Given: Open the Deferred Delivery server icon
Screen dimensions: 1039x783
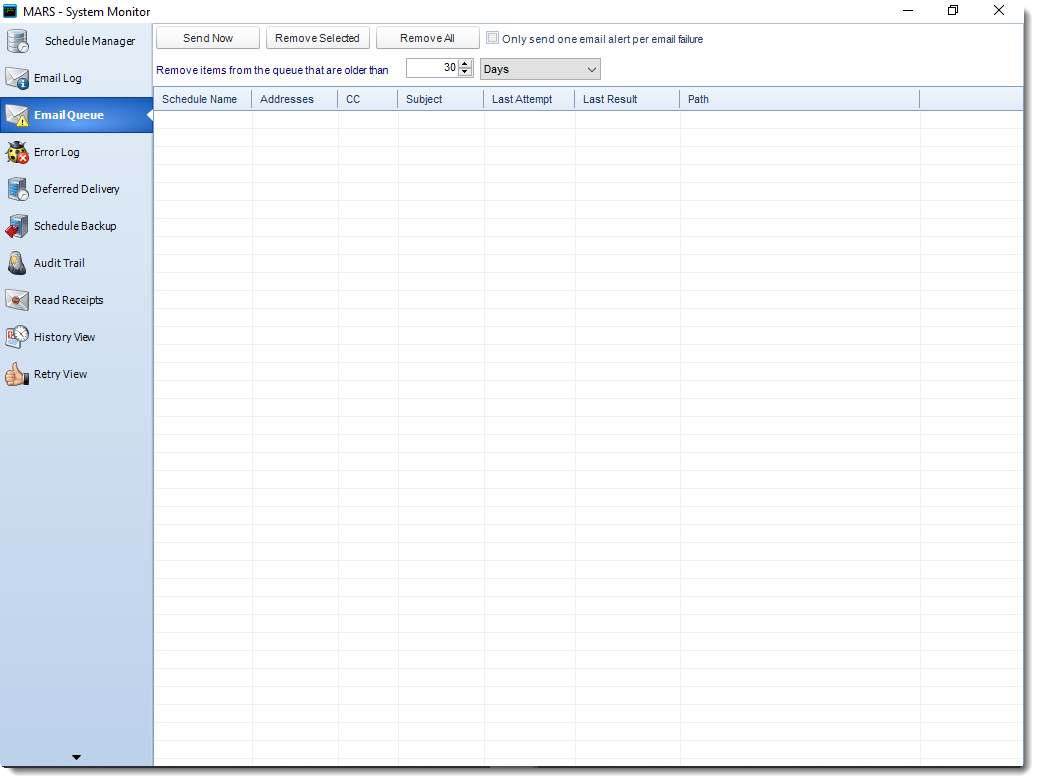Looking at the screenshot, I should click(x=17, y=189).
